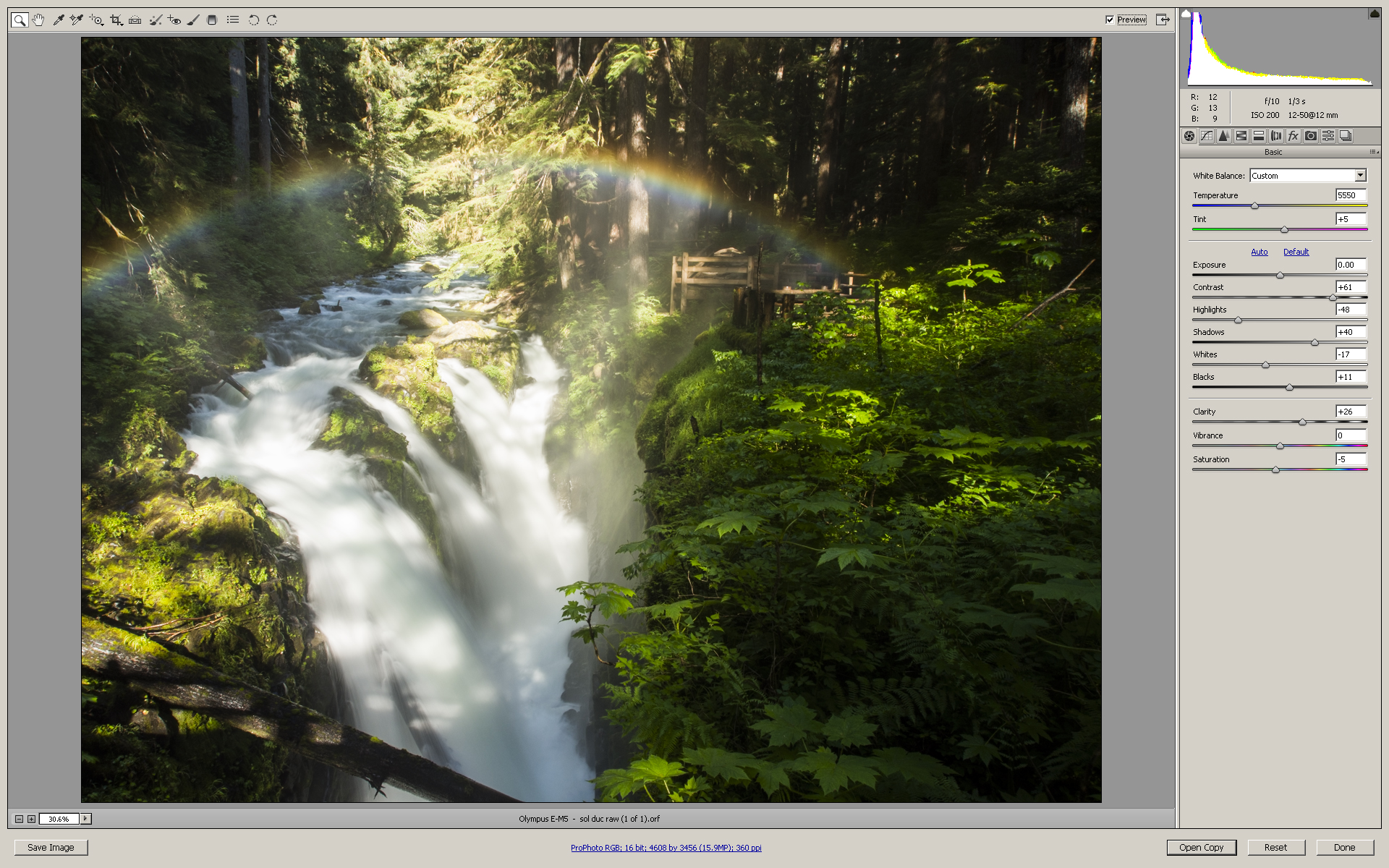Screen dimensions: 1389x868
Task: Select the Red Eye Removal tool
Action: pos(174,20)
